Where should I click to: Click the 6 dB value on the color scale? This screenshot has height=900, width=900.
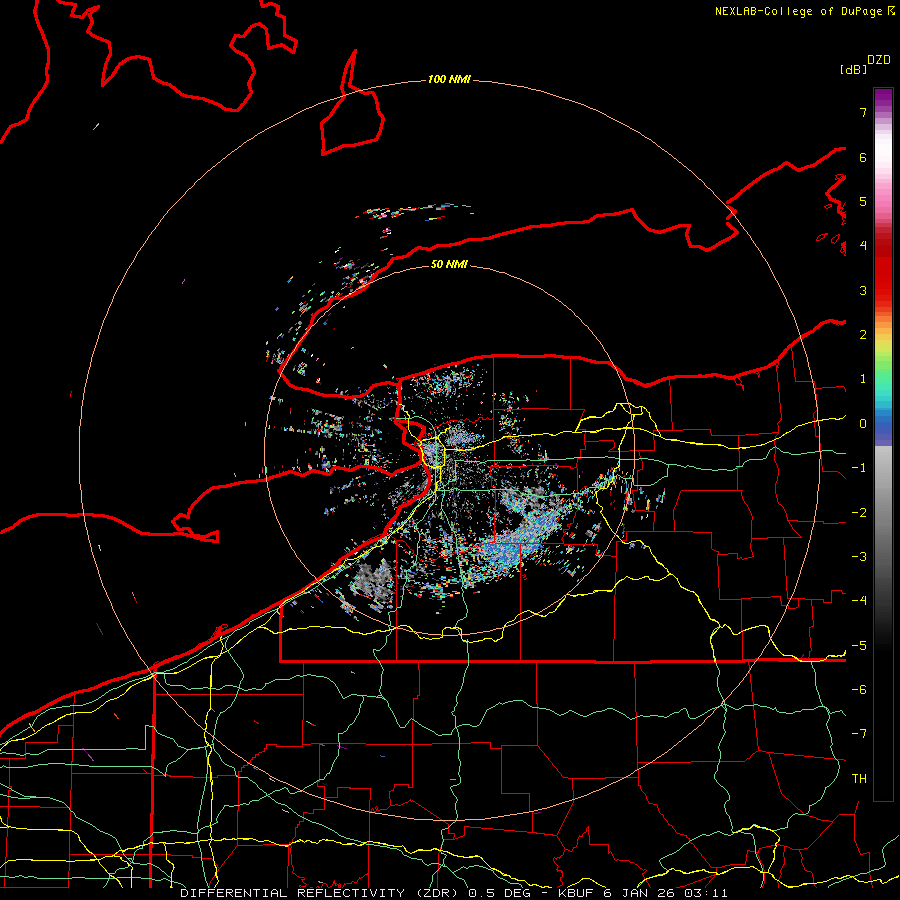pos(863,157)
